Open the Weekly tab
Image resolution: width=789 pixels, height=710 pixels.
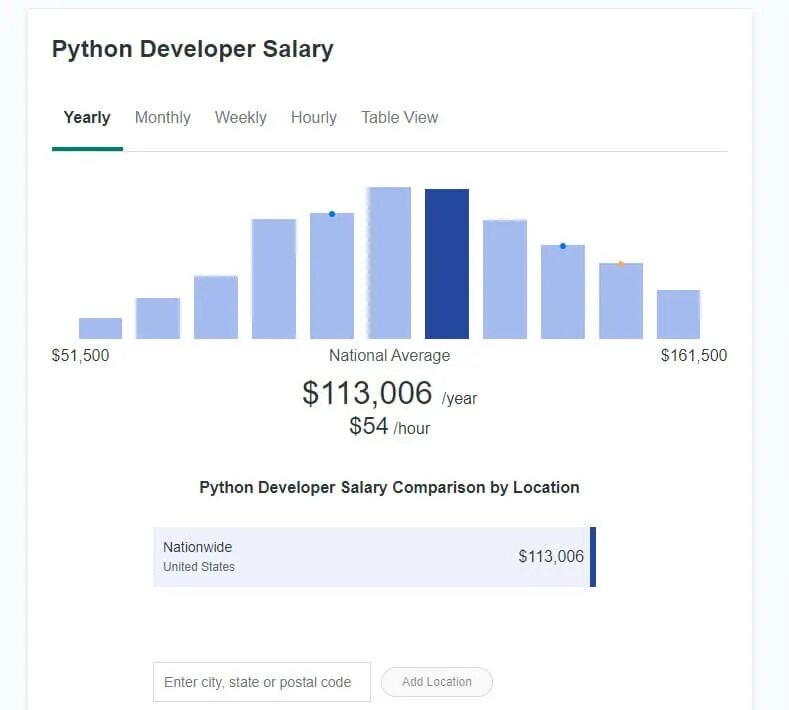coord(240,118)
